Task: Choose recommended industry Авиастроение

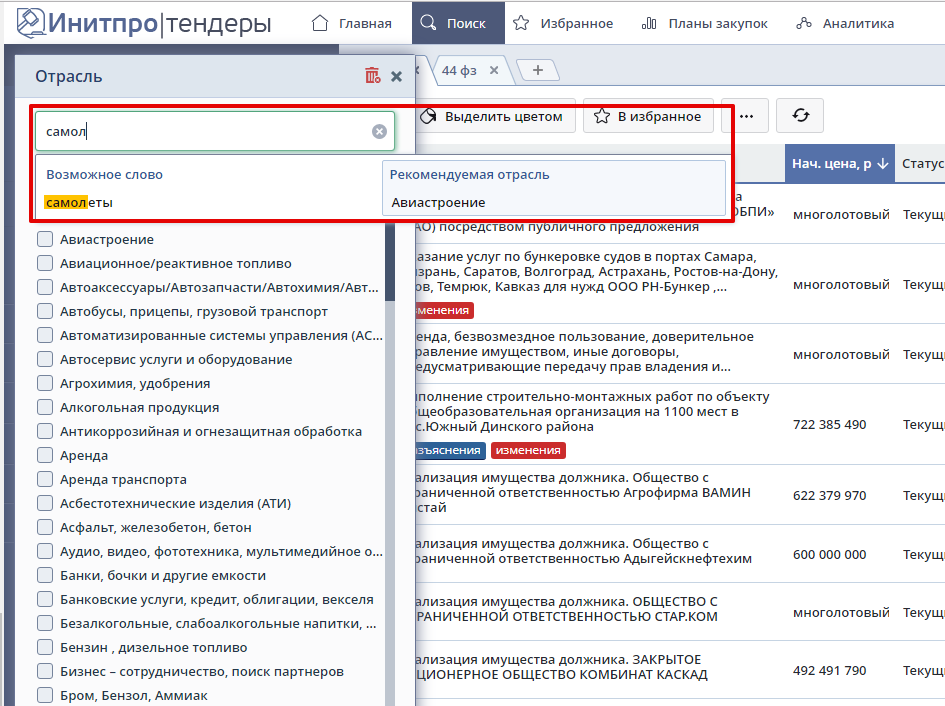Action: pyautogui.click(x=438, y=202)
